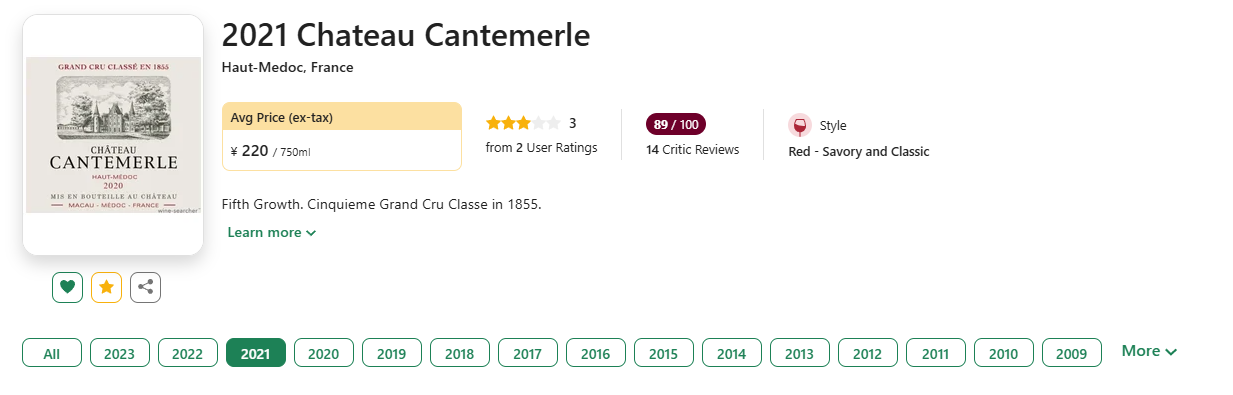Switch to the 2022 vintage
The height and width of the screenshot is (395, 1233).
coord(188,353)
